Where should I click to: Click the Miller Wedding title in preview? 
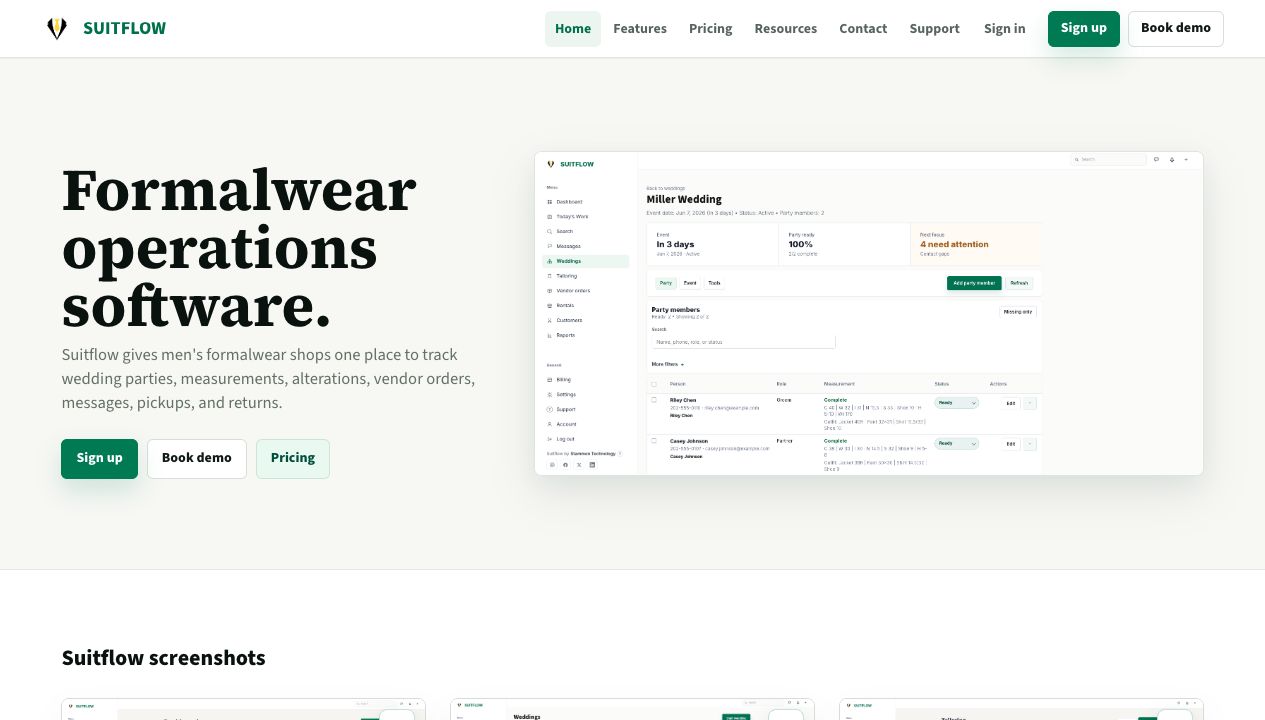684,199
